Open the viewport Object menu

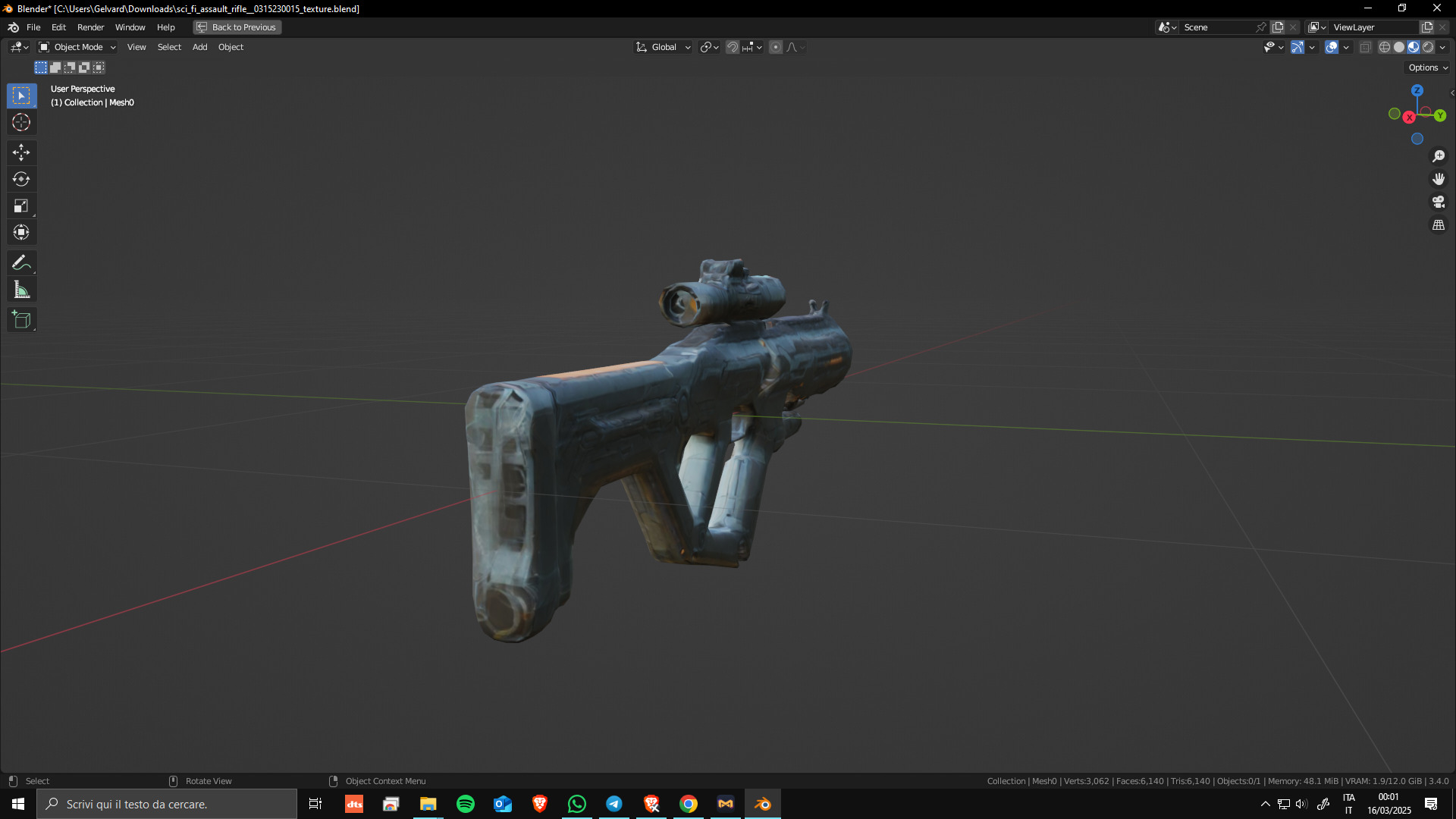pyautogui.click(x=231, y=47)
